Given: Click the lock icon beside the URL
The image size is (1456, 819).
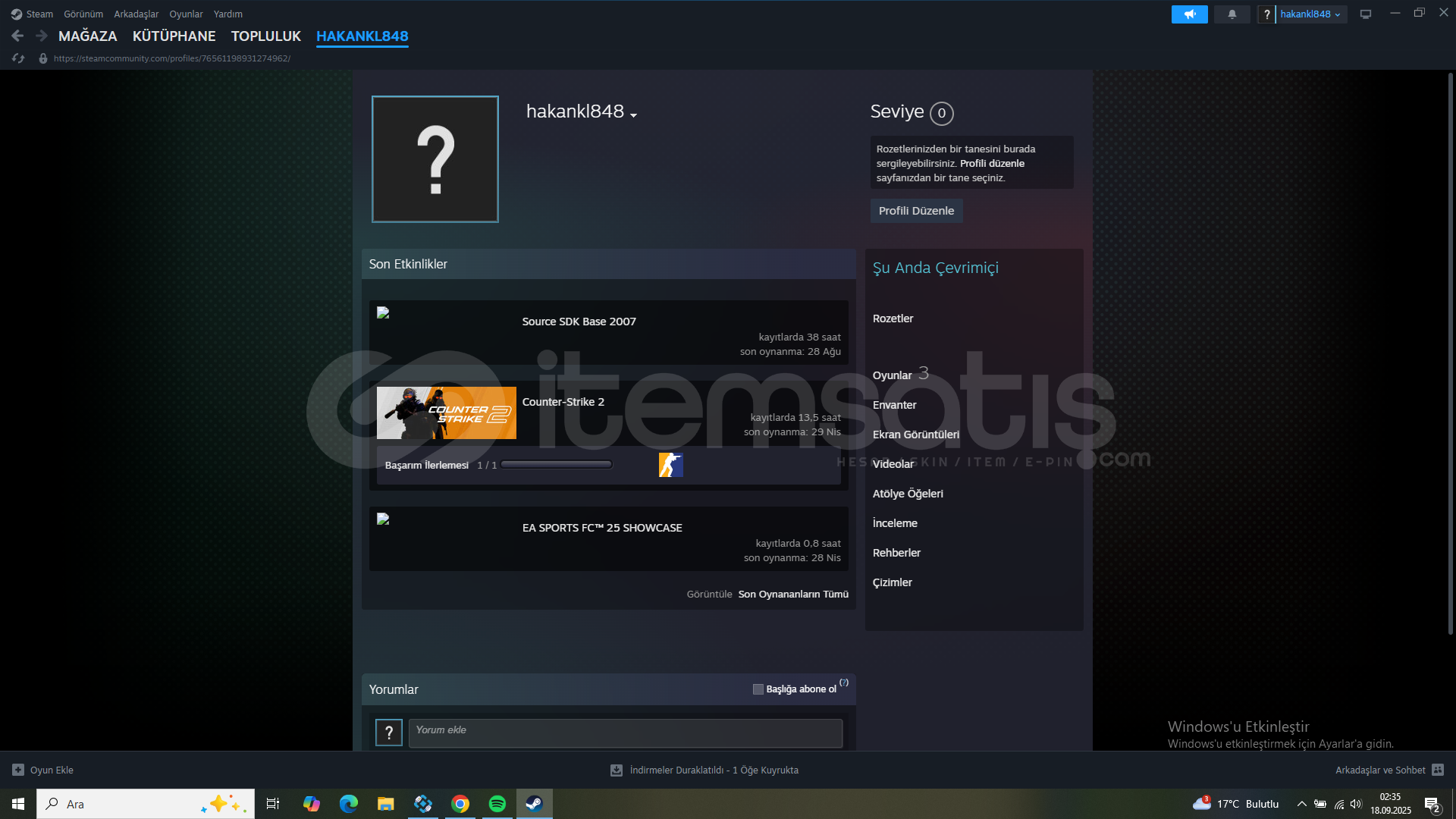Looking at the screenshot, I should click(43, 58).
